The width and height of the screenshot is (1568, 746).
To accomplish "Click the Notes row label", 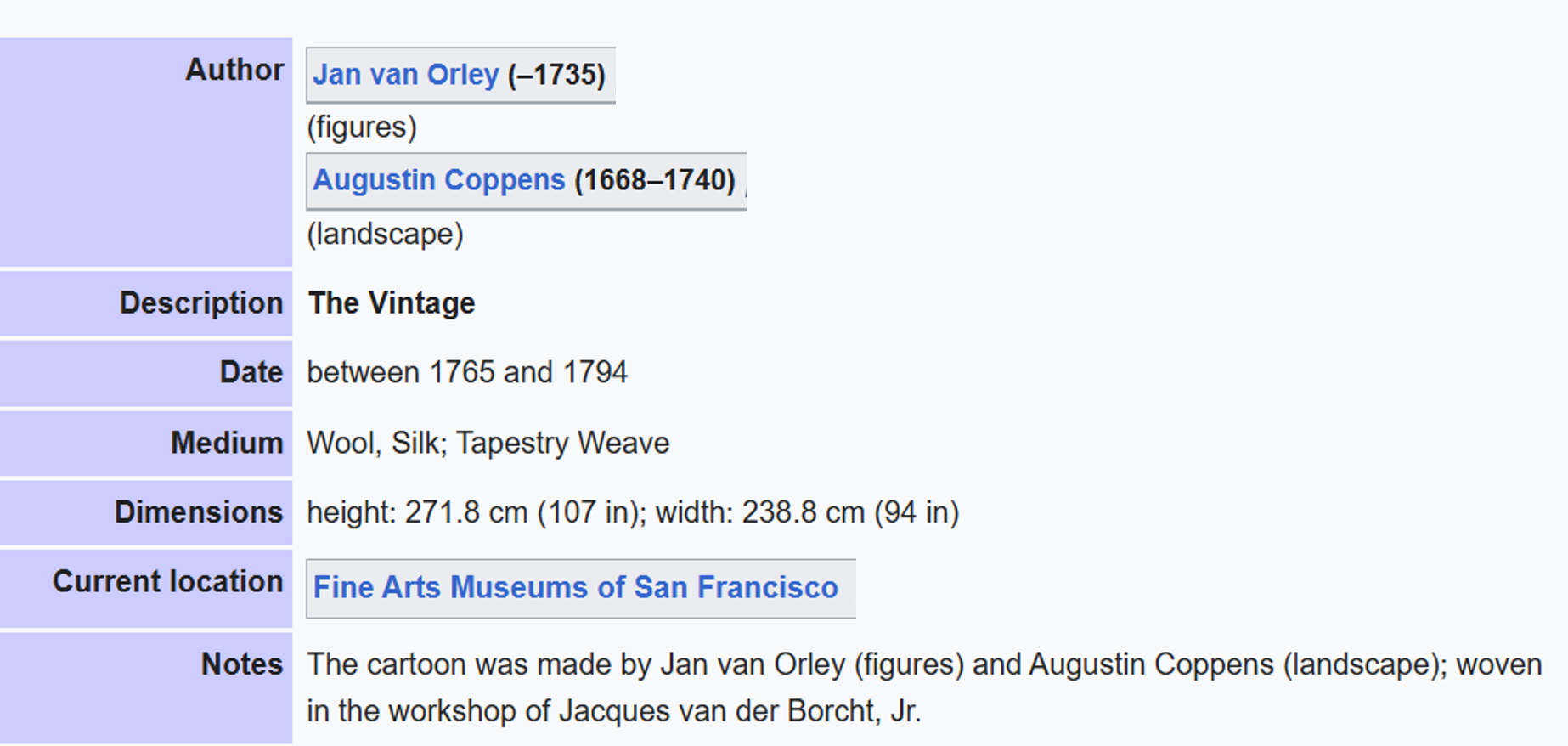I will click(x=242, y=664).
